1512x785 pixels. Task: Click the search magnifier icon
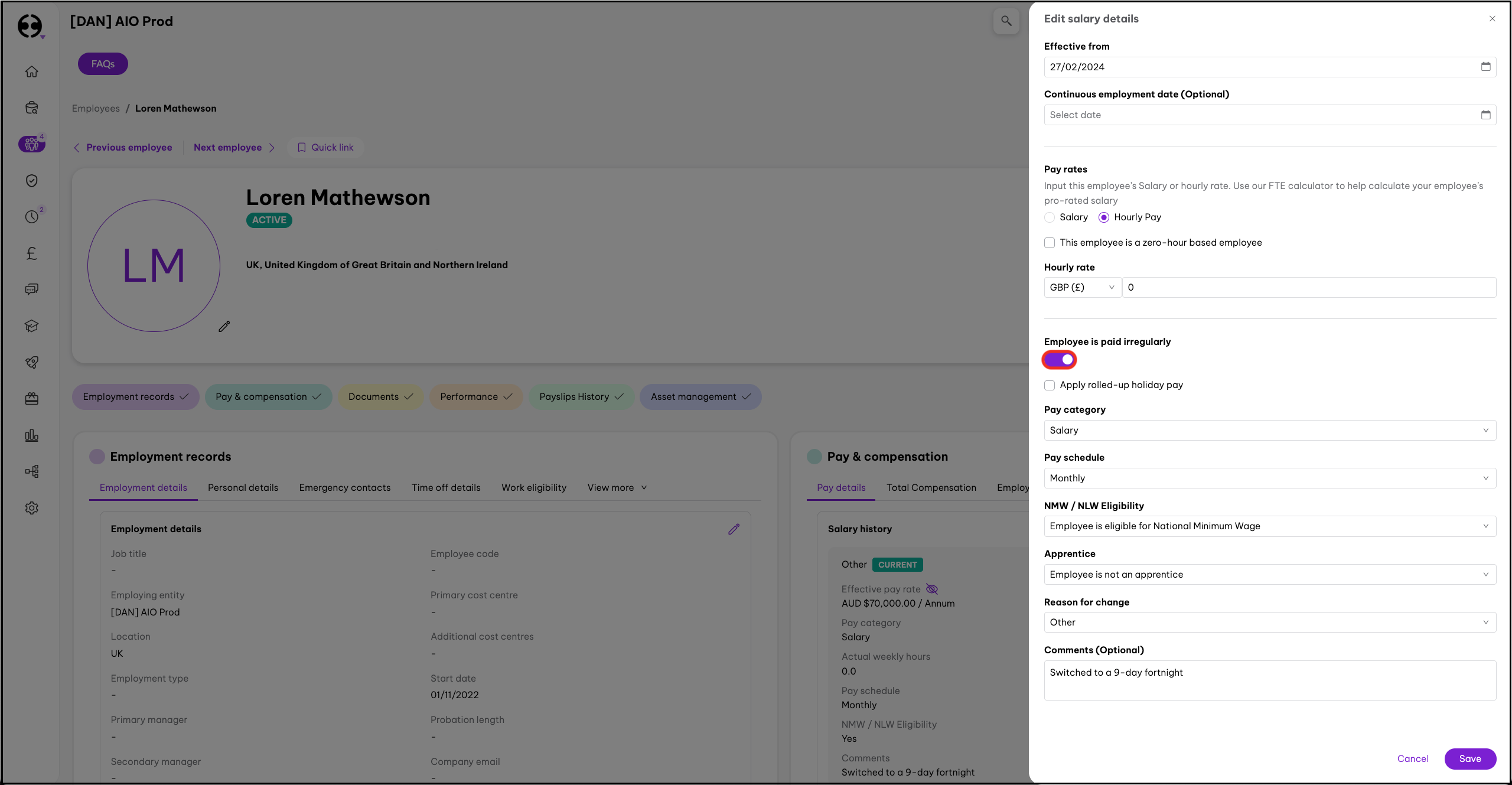(1006, 21)
